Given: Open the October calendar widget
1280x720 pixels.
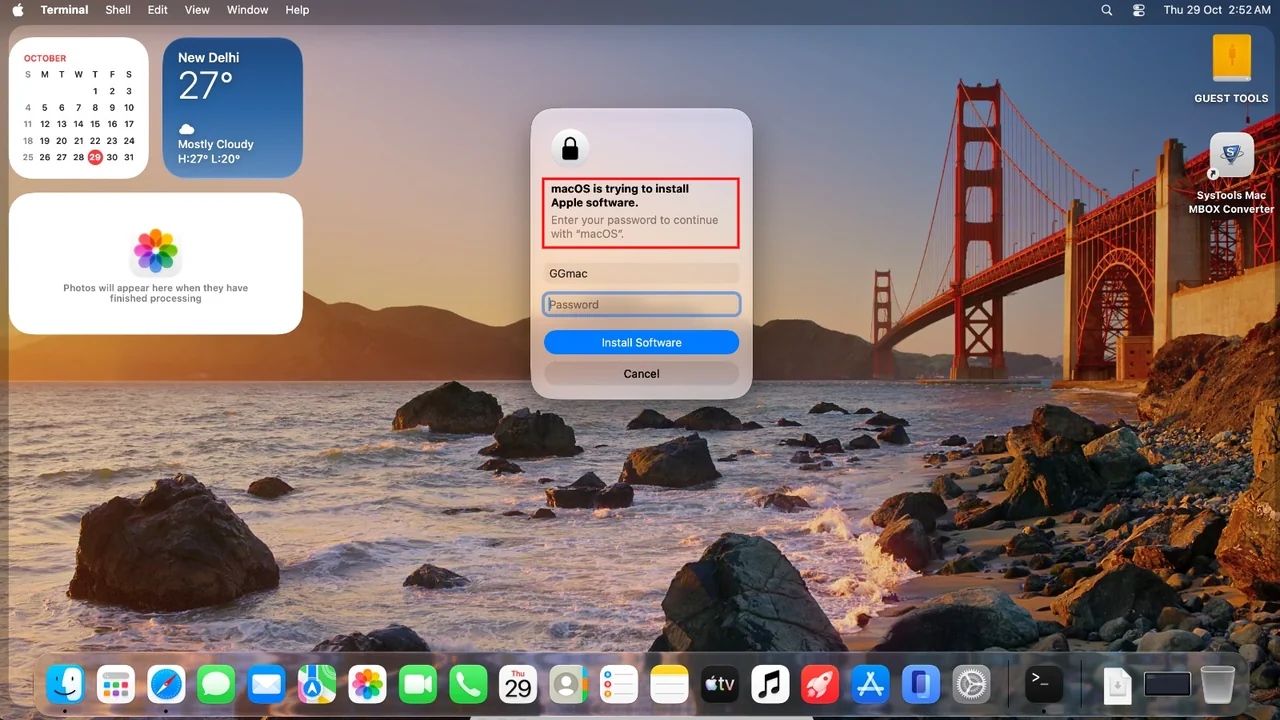Looking at the screenshot, I should click(79, 108).
